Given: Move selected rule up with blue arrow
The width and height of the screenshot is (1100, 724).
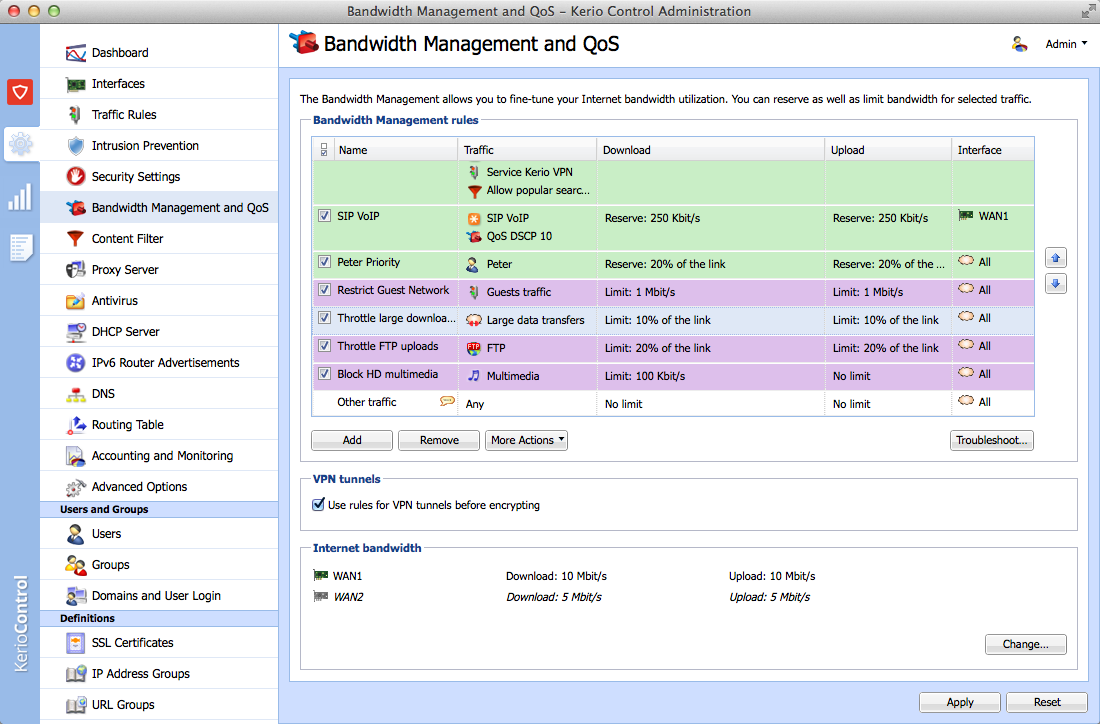Looking at the screenshot, I should pos(1056,258).
